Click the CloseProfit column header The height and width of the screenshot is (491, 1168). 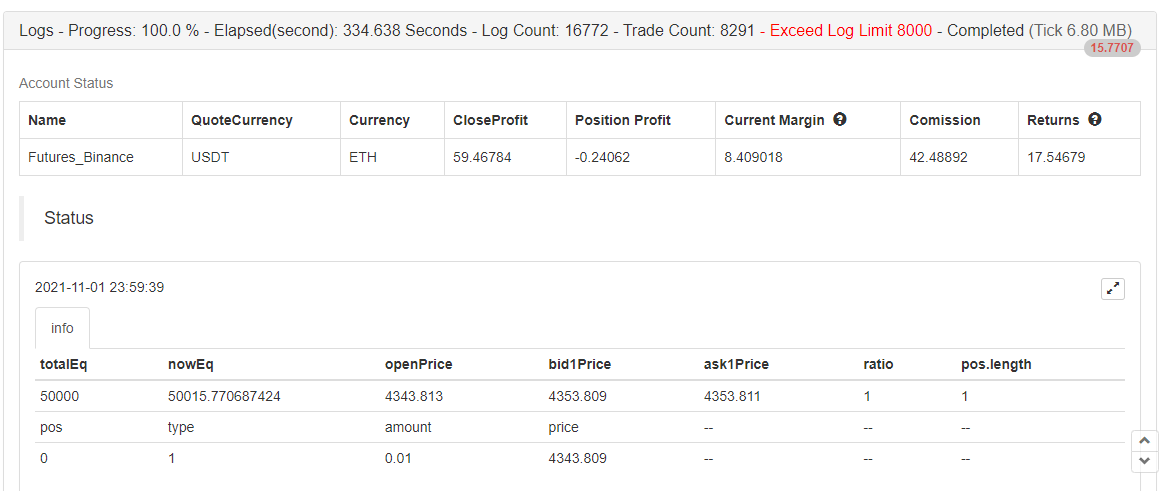point(490,120)
